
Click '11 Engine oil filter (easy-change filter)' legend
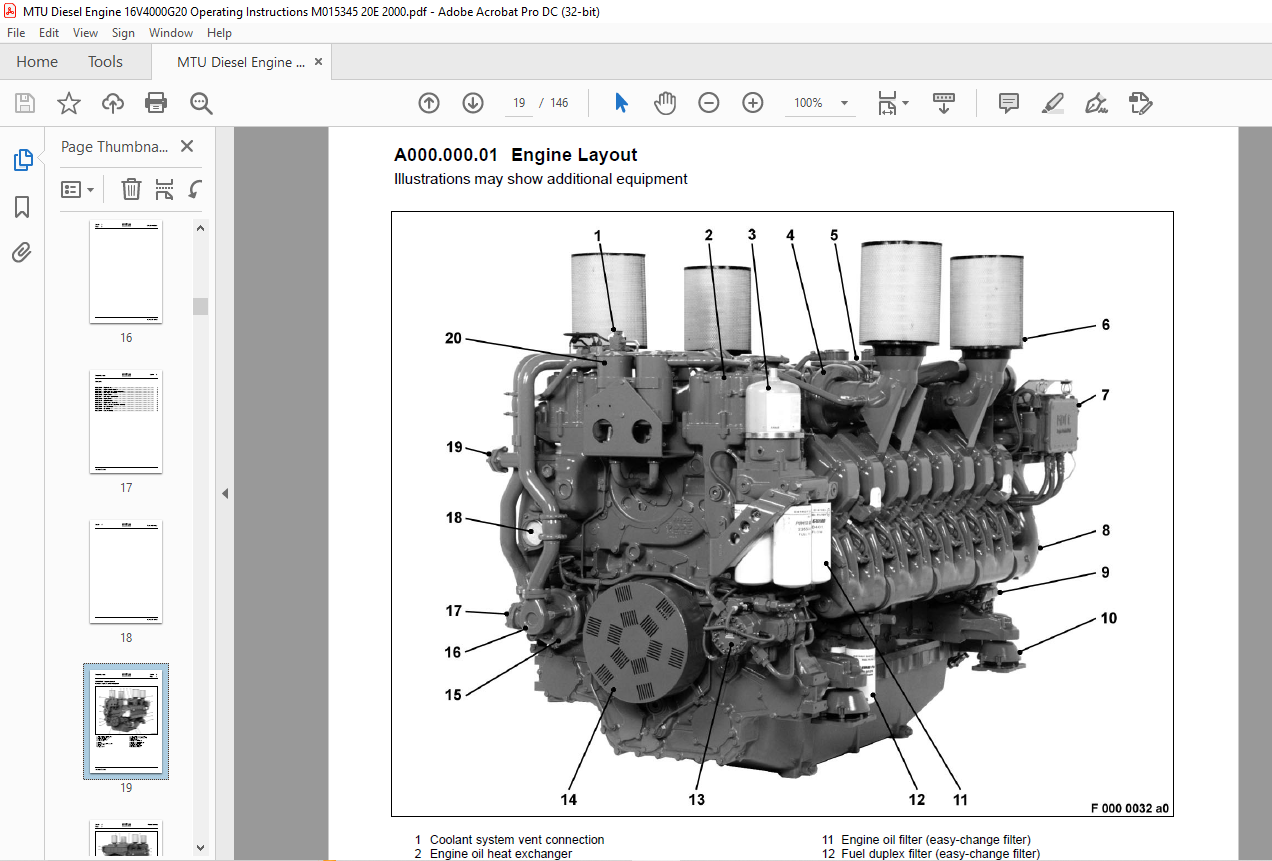pyautogui.click(x=926, y=840)
